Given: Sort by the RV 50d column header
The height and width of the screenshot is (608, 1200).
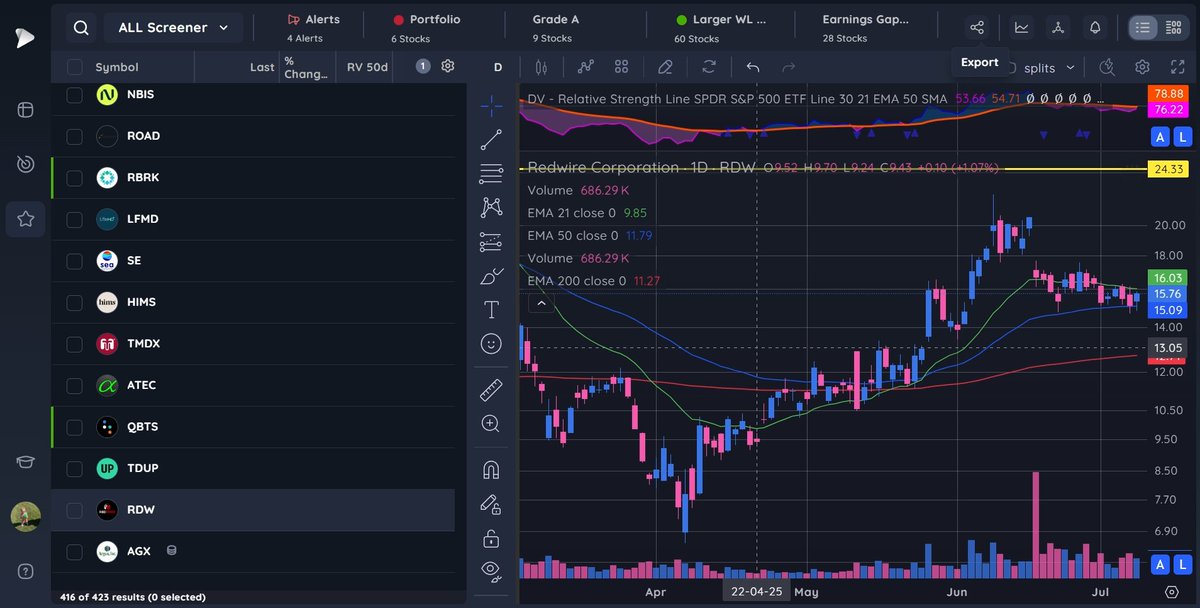Looking at the screenshot, I should click(x=367, y=67).
